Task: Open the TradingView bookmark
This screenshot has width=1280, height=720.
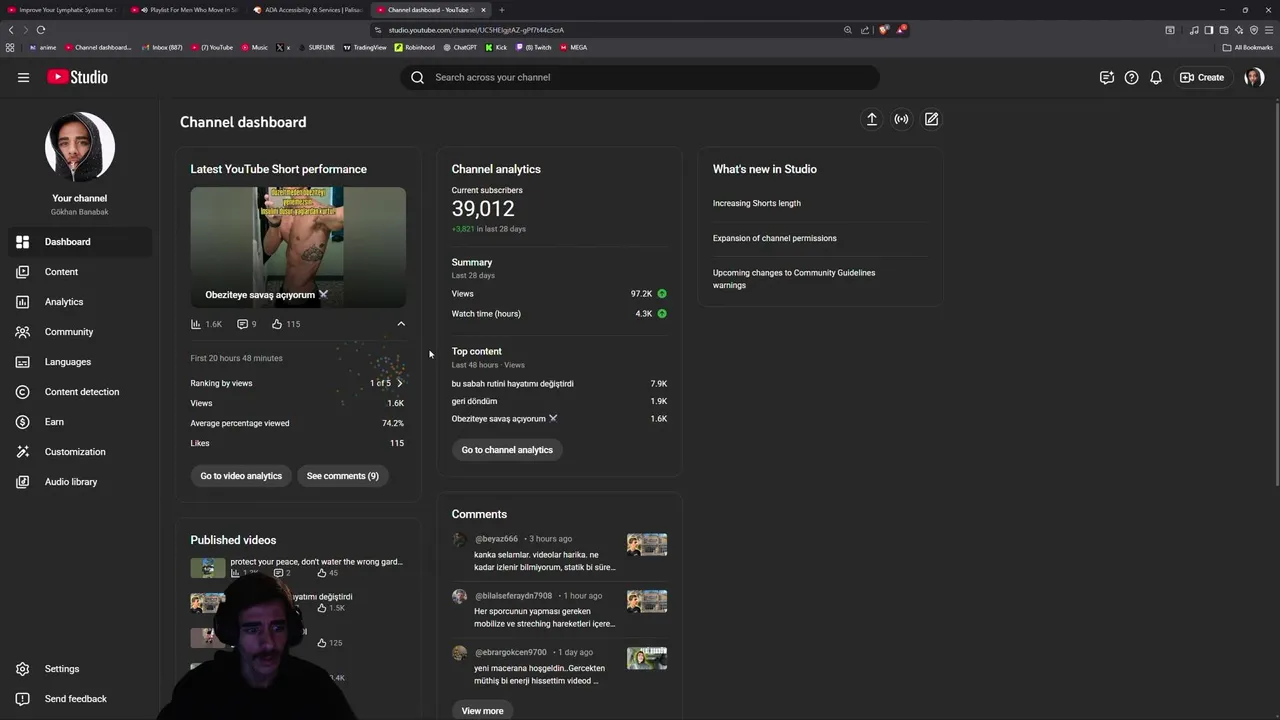Action: point(365,47)
